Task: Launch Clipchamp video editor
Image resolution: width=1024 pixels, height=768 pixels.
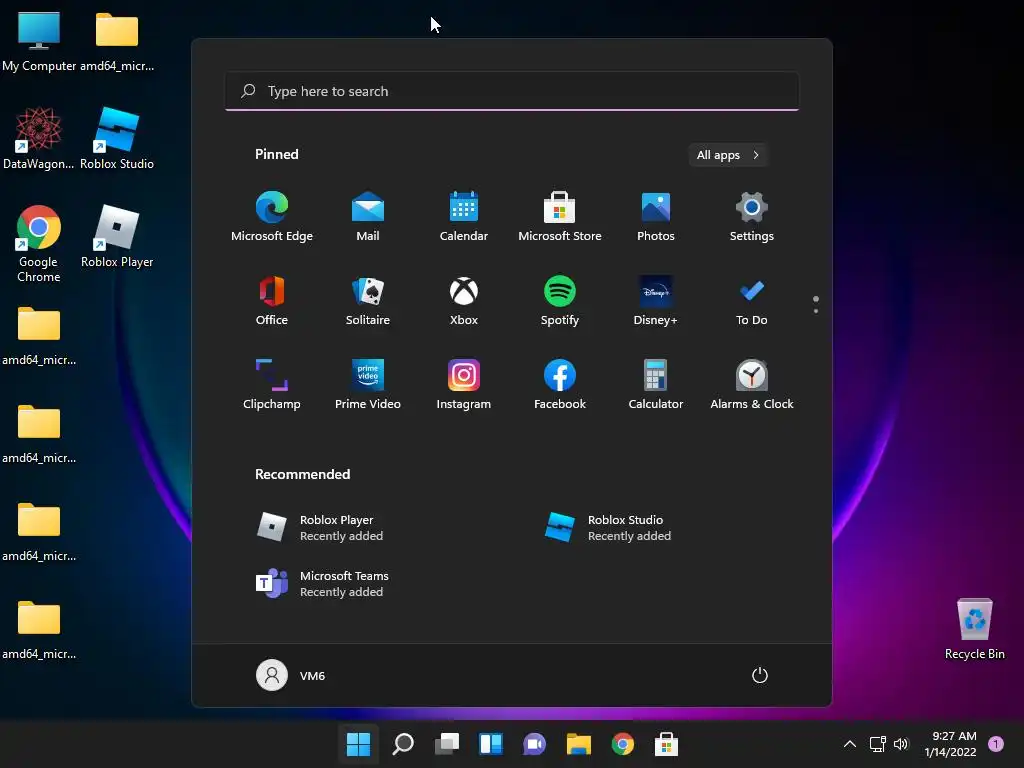Action: click(272, 385)
